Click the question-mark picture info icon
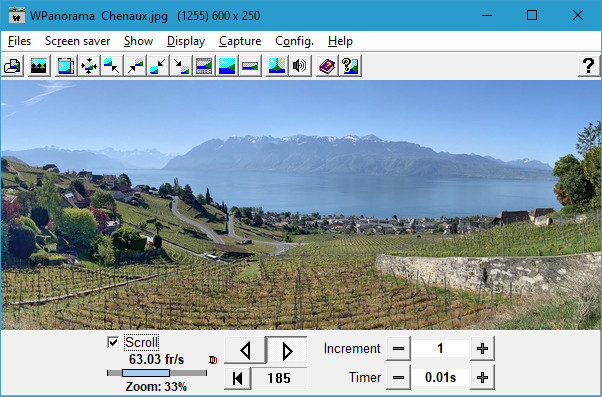Screen dimensions: 602x397 [x=351, y=66]
